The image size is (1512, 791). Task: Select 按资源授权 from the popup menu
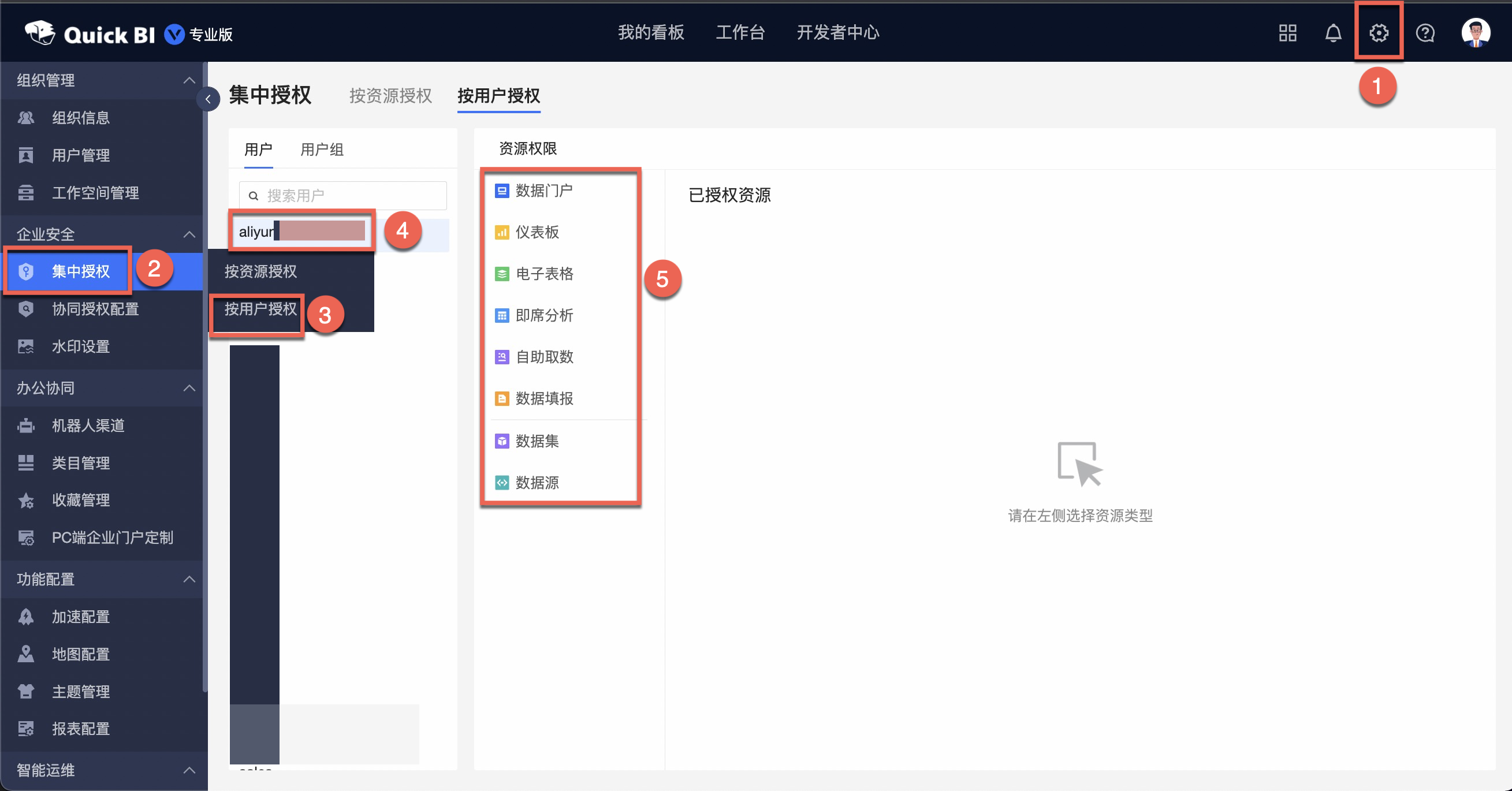pyautogui.click(x=260, y=271)
